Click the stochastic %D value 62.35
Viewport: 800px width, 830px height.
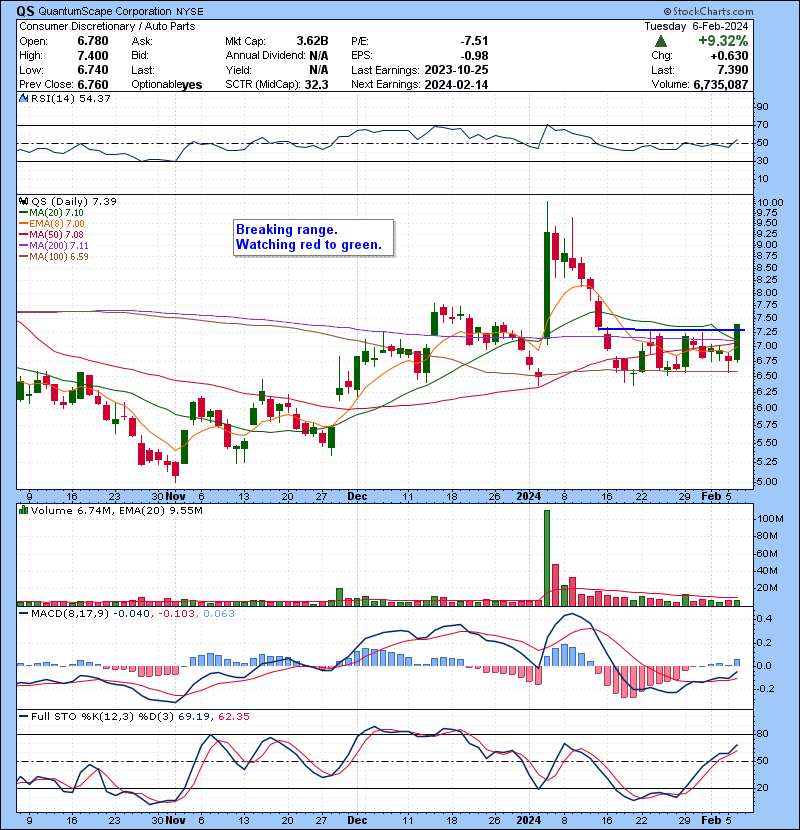point(233,717)
